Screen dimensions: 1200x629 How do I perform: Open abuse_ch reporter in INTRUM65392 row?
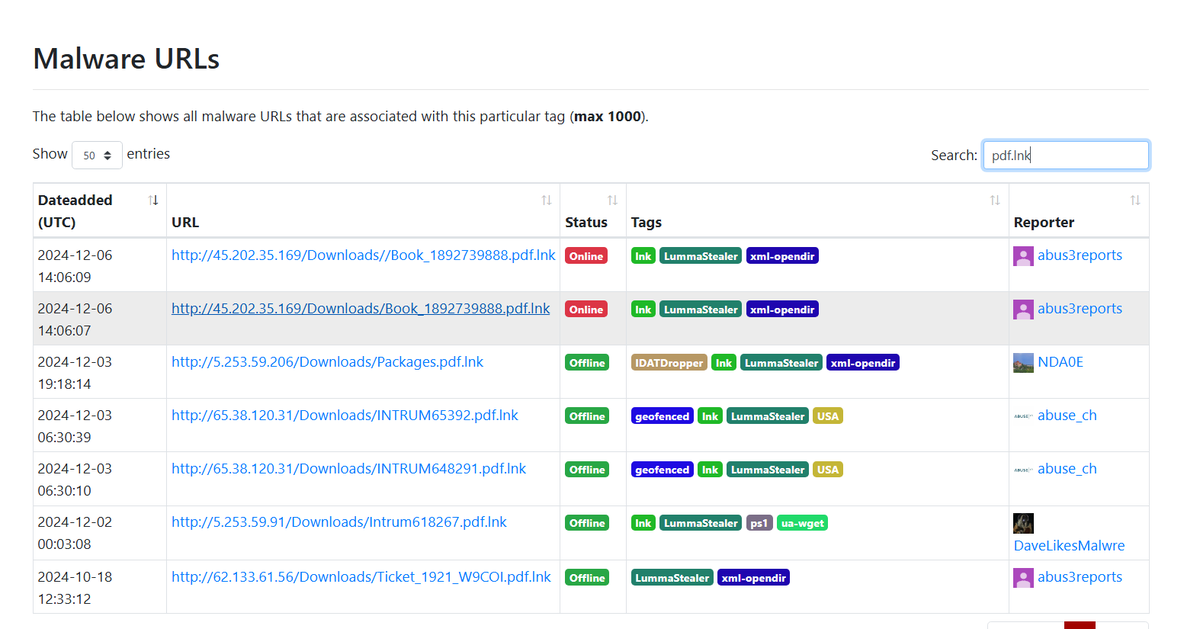(x=1067, y=415)
